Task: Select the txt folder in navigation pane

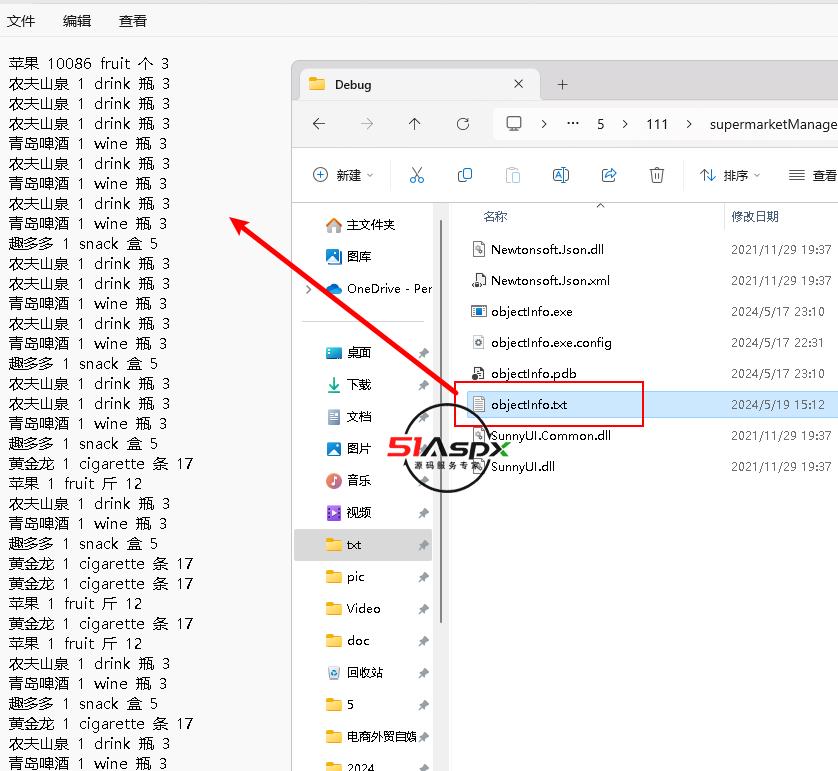Action: (363, 545)
